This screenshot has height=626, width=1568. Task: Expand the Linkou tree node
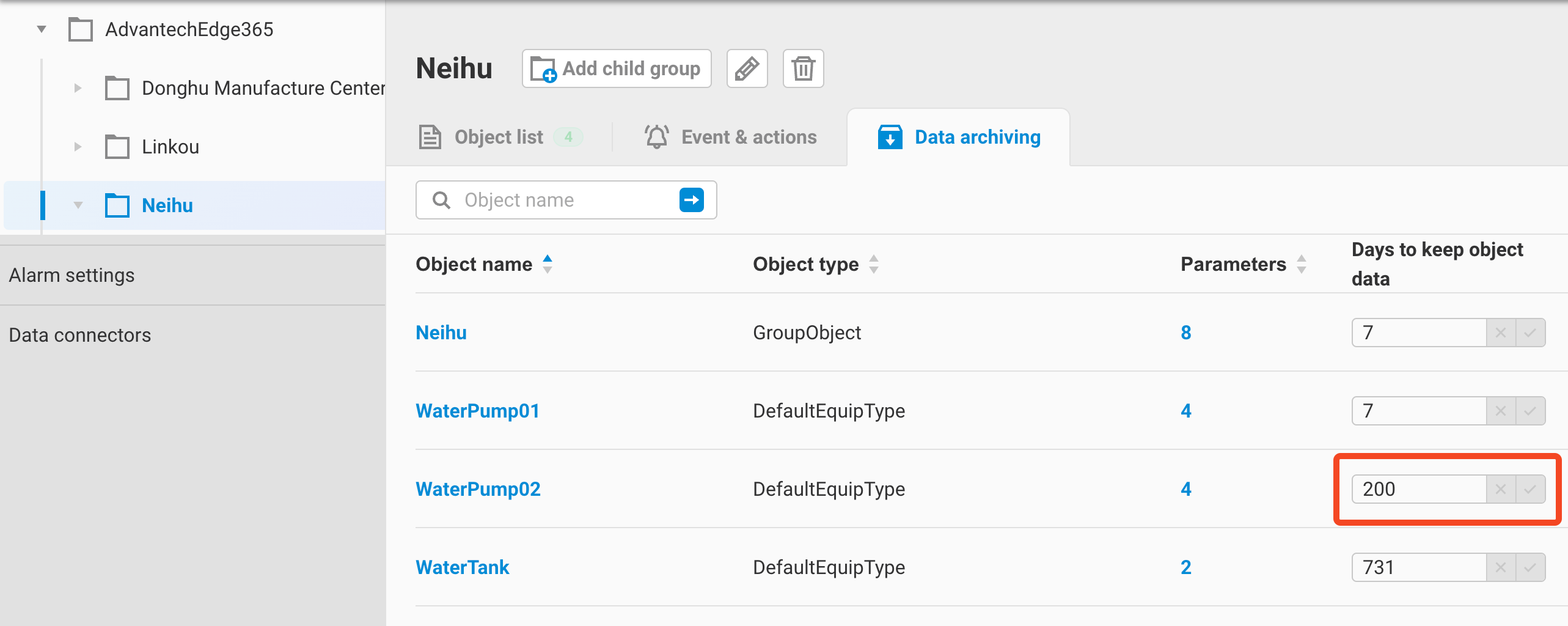[x=78, y=147]
